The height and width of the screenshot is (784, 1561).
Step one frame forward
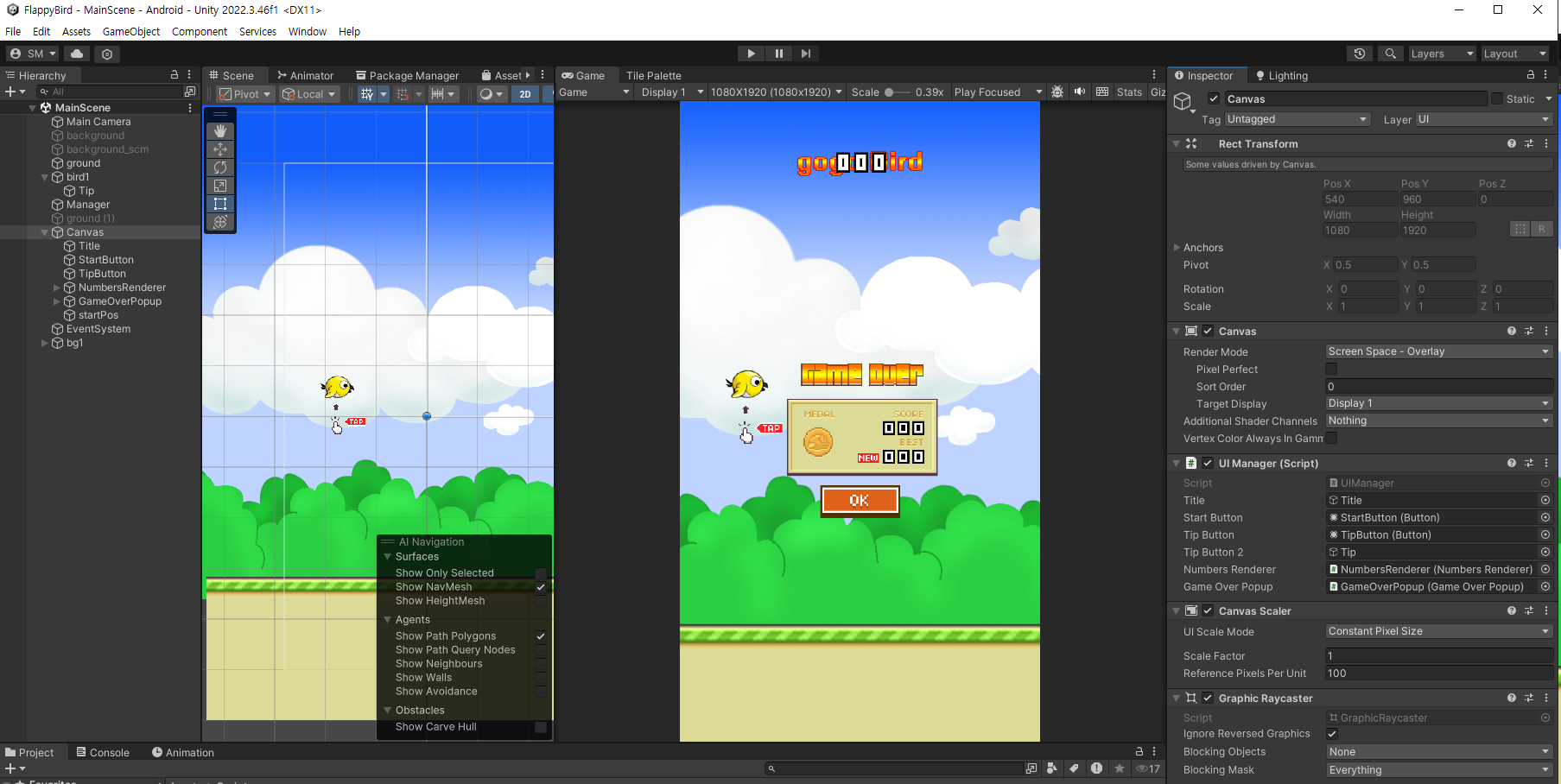(x=806, y=54)
